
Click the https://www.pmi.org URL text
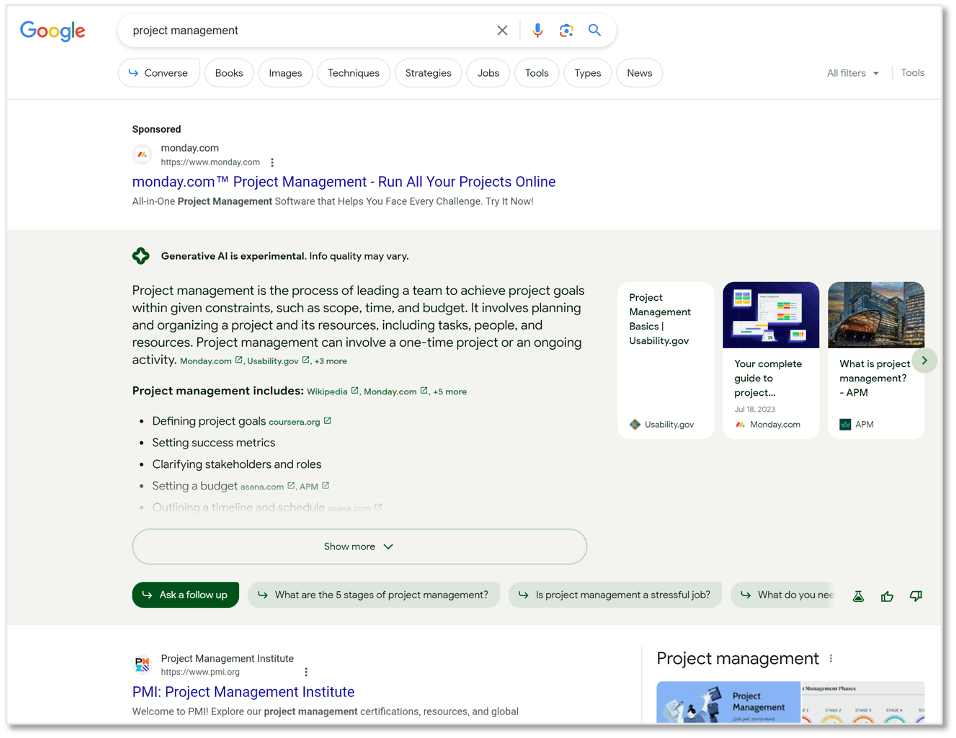click(200, 672)
